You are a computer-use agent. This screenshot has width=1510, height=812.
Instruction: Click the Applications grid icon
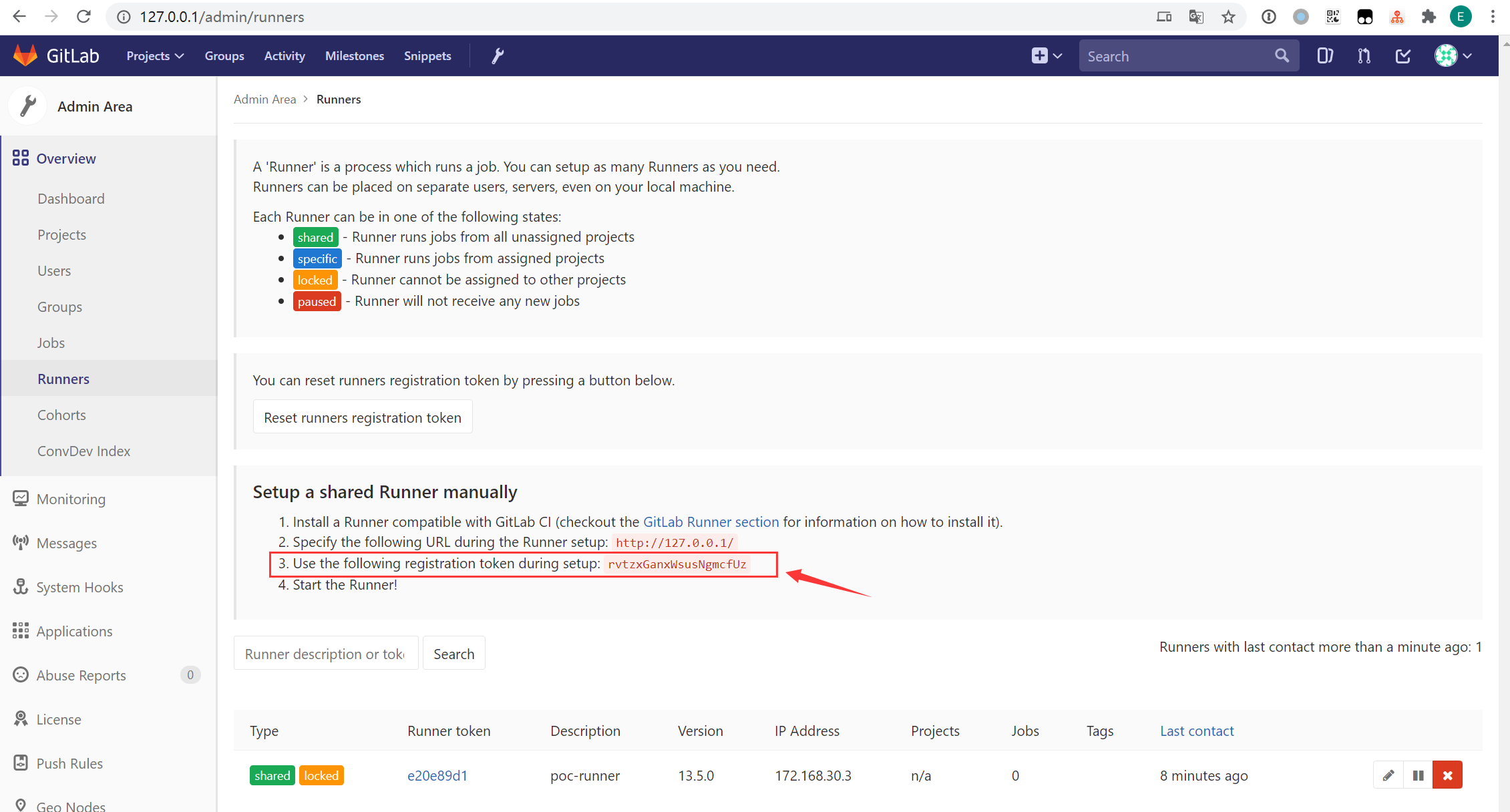click(x=21, y=631)
